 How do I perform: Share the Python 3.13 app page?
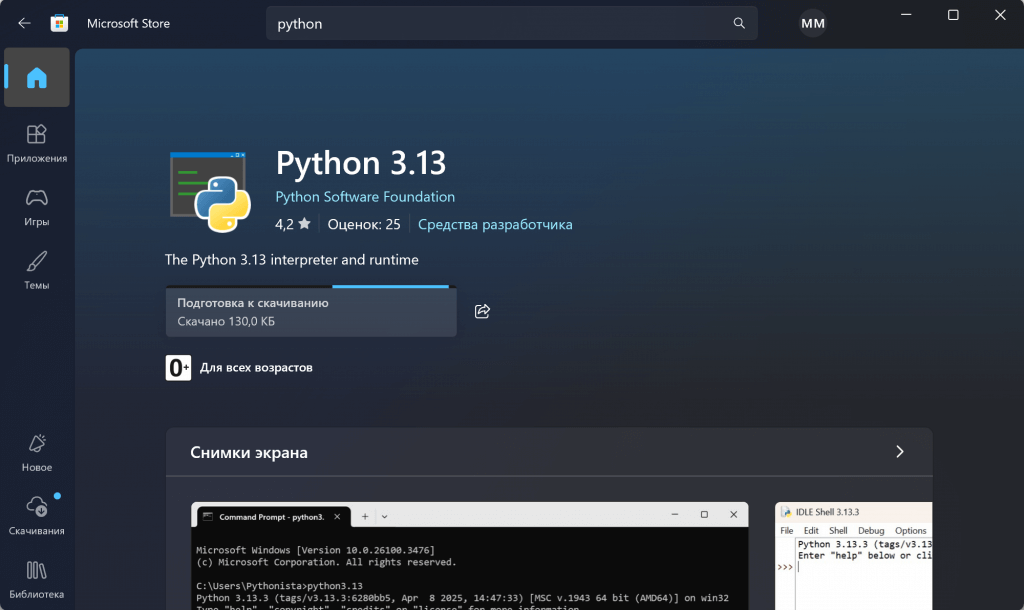(482, 311)
